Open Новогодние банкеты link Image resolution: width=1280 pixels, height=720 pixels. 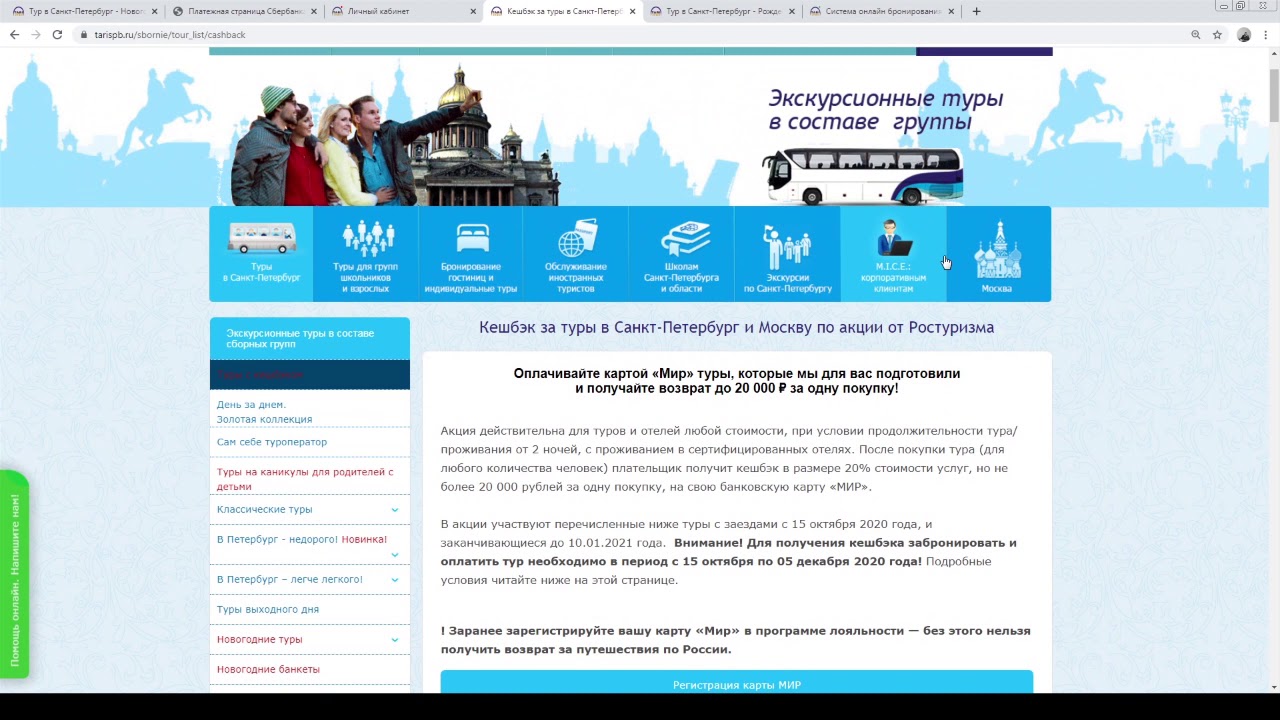[x=268, y=669]
